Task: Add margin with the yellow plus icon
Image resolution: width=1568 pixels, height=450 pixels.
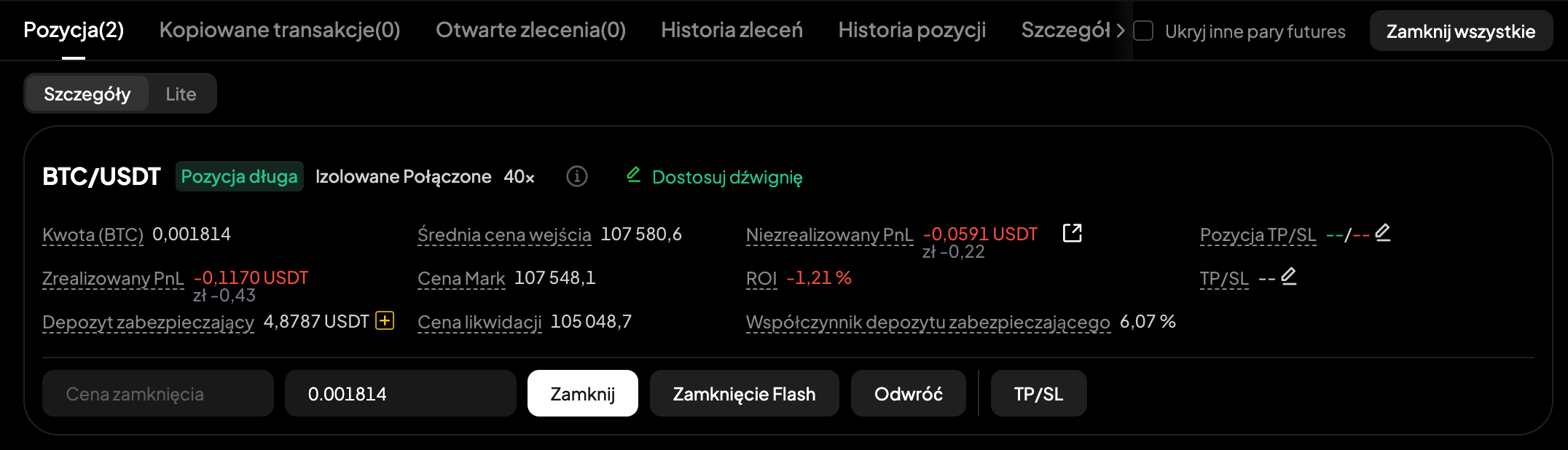Action: 385,320
